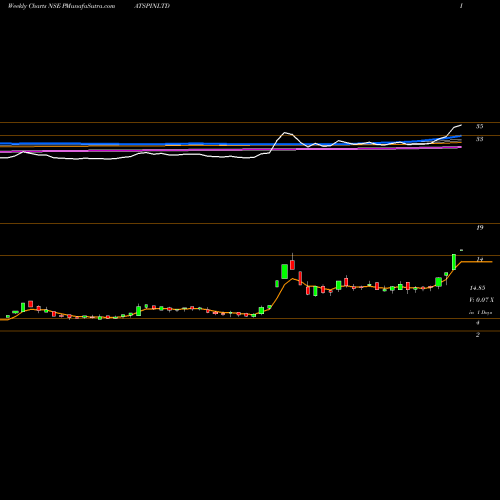500x500 pixels.
Task: Click the latest small green candle at chart end
Action: (462, 250)
